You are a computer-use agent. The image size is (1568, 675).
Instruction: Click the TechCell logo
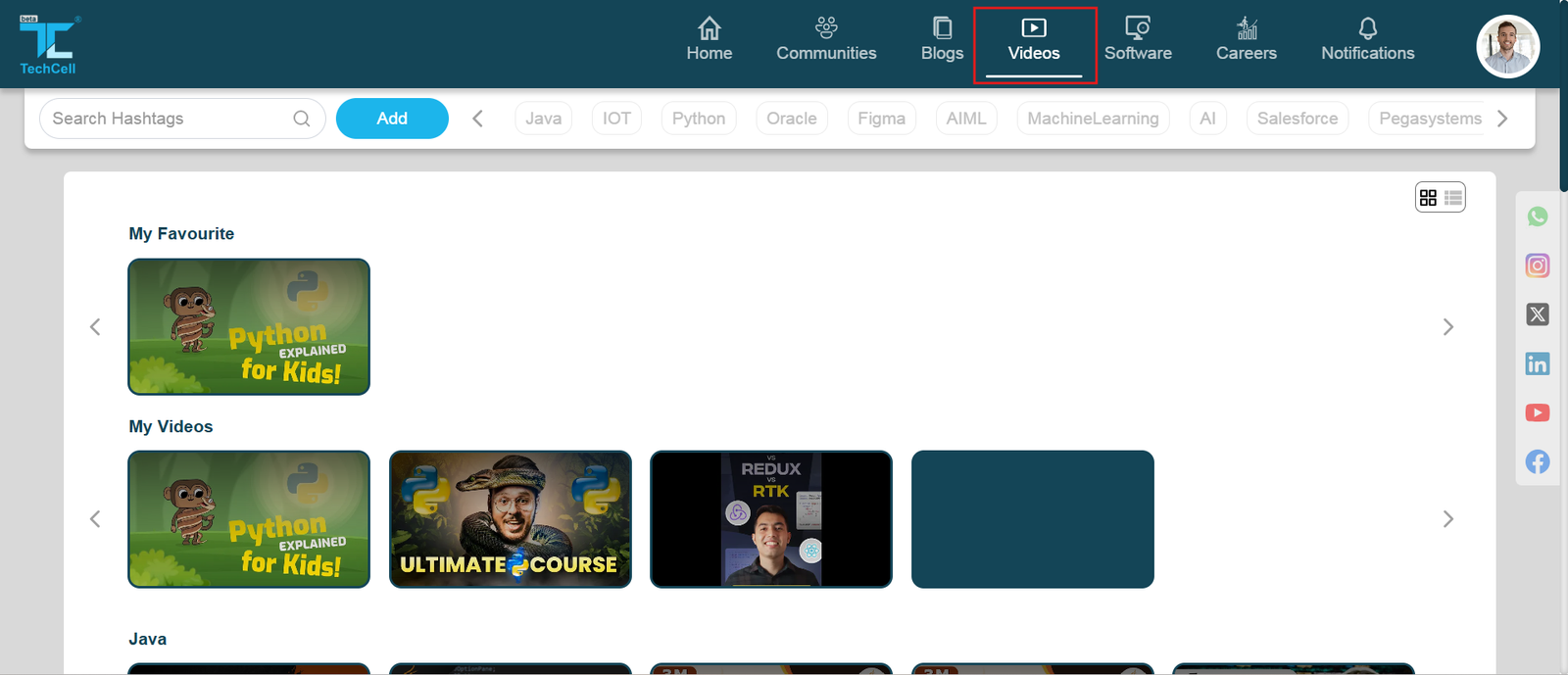47,44
